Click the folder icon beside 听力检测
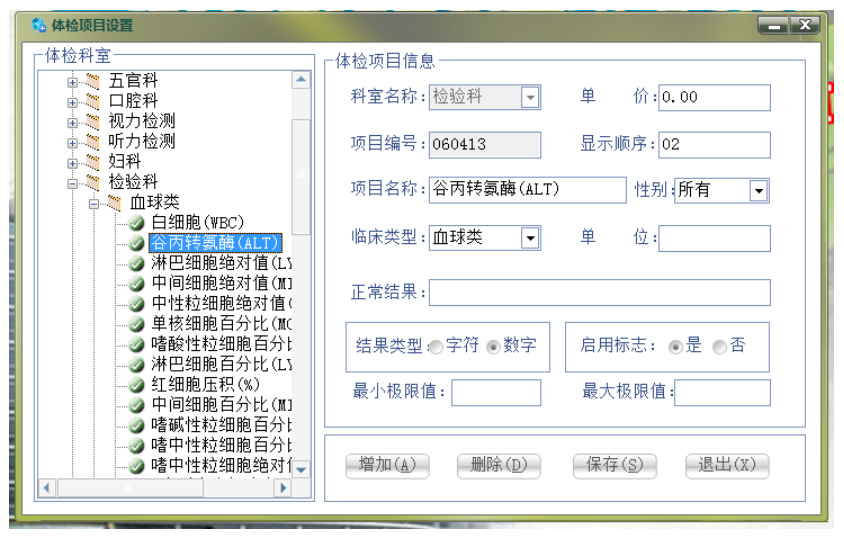The height and width of the screenshot is (536, 844). [93, 142]
